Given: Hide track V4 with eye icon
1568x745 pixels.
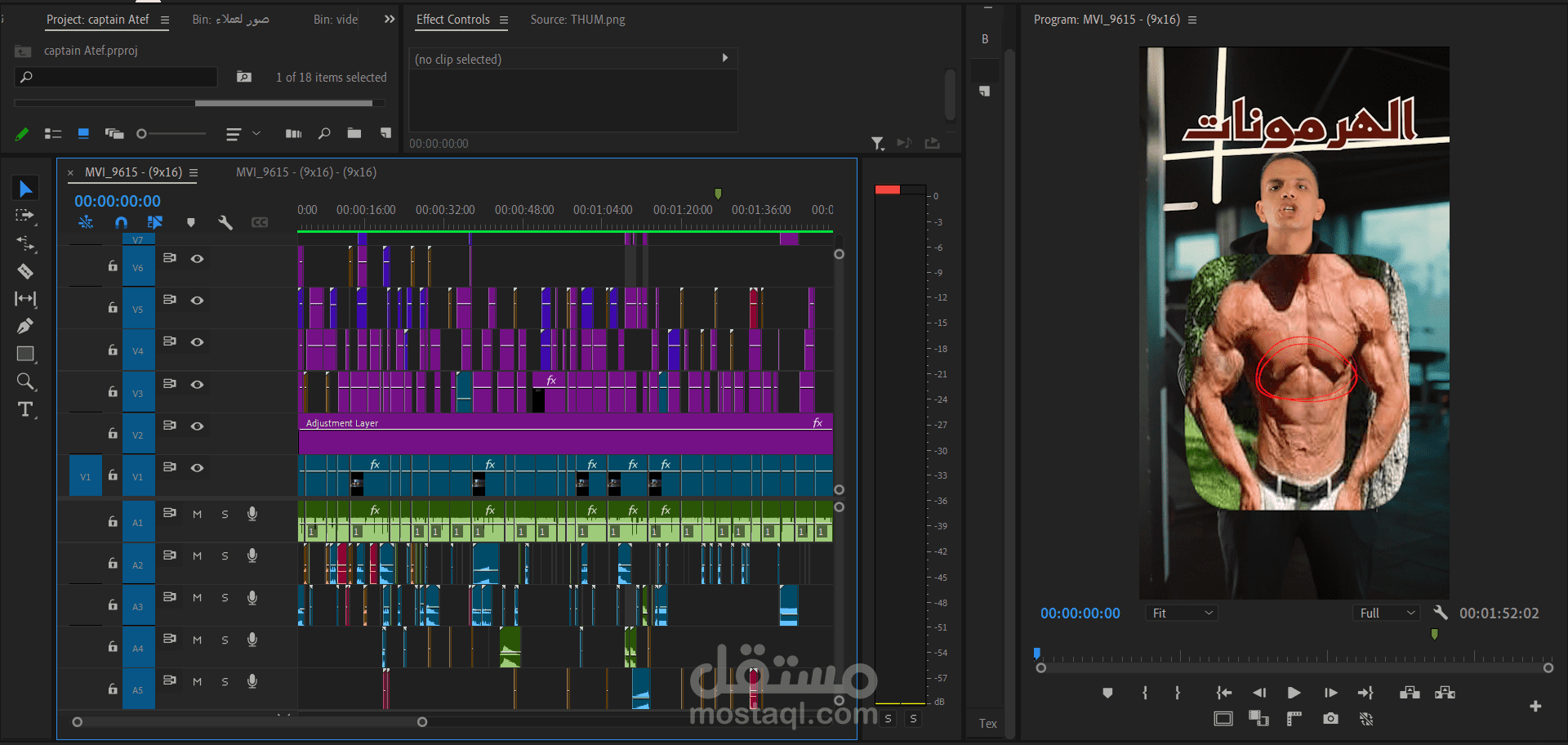Looking at the screenshot, I should [x=197, y=342].
